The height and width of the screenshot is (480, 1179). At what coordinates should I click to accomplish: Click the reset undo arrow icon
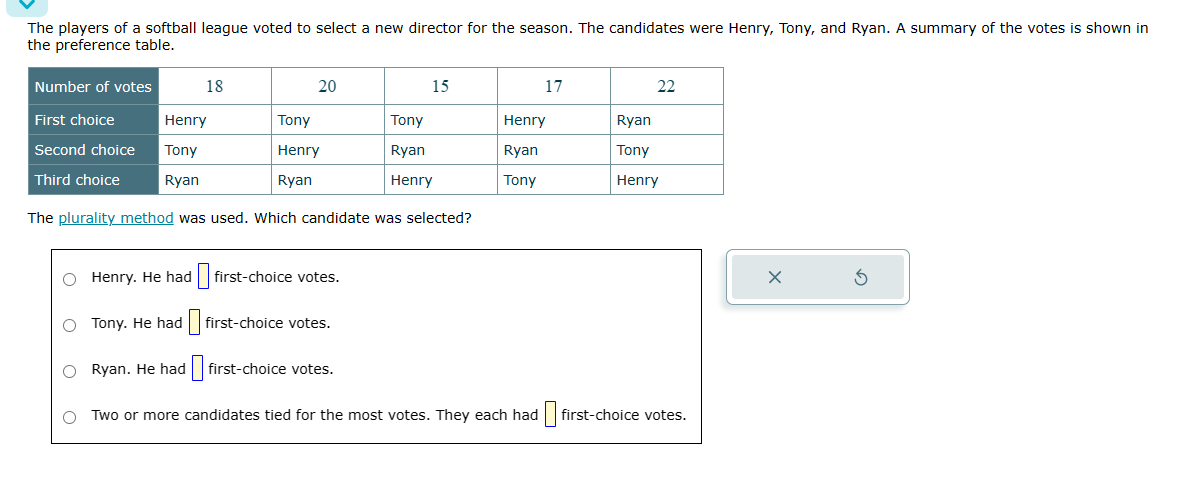point(861,278)
